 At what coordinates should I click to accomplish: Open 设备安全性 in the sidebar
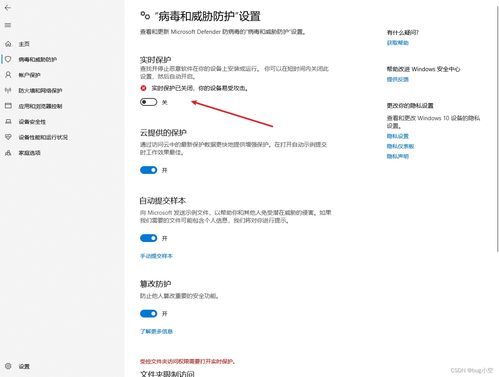(x=32, y=122)
